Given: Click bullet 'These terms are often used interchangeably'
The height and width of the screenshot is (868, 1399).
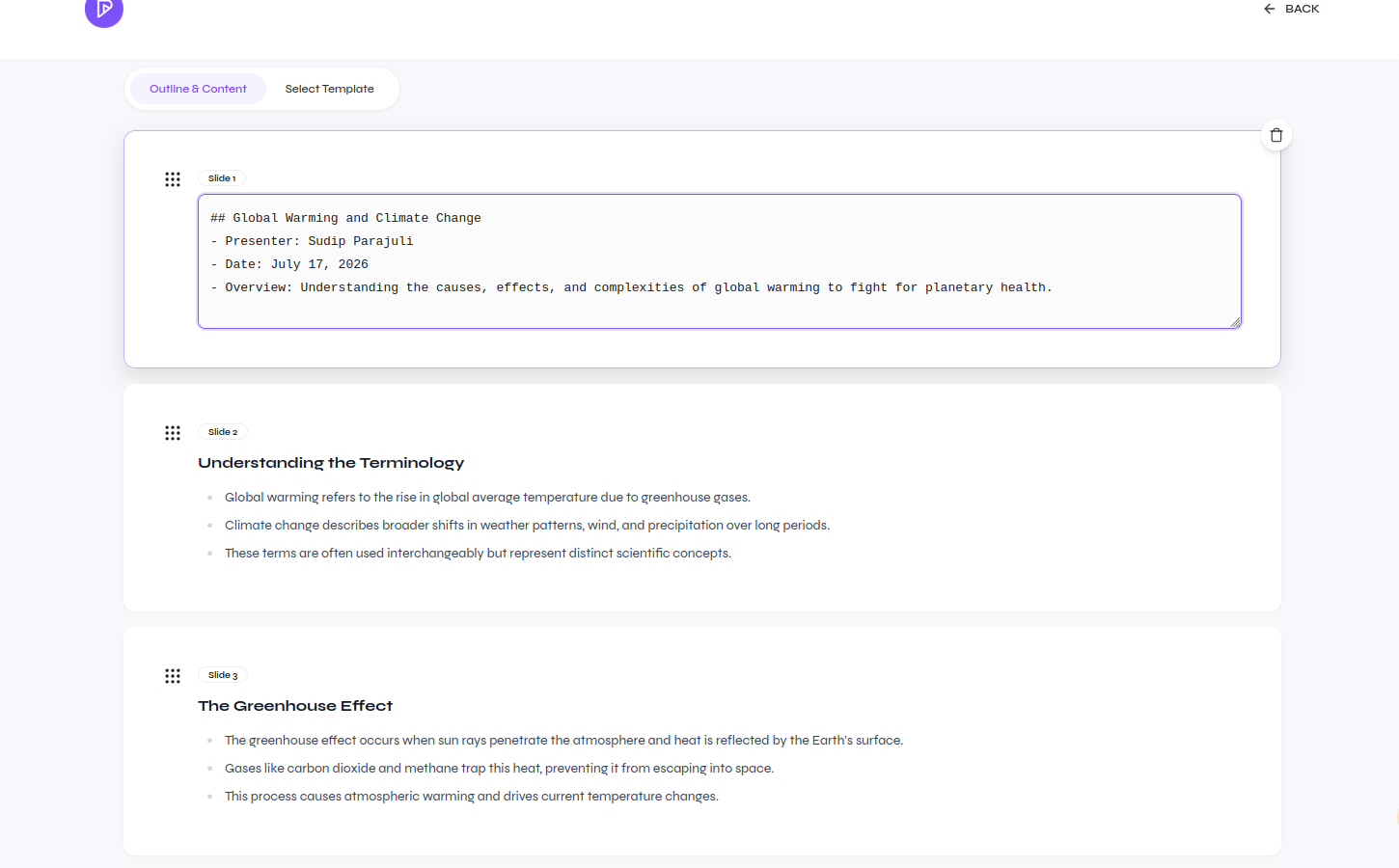Looking at the screenshot, I should click(x=478, y=554).
